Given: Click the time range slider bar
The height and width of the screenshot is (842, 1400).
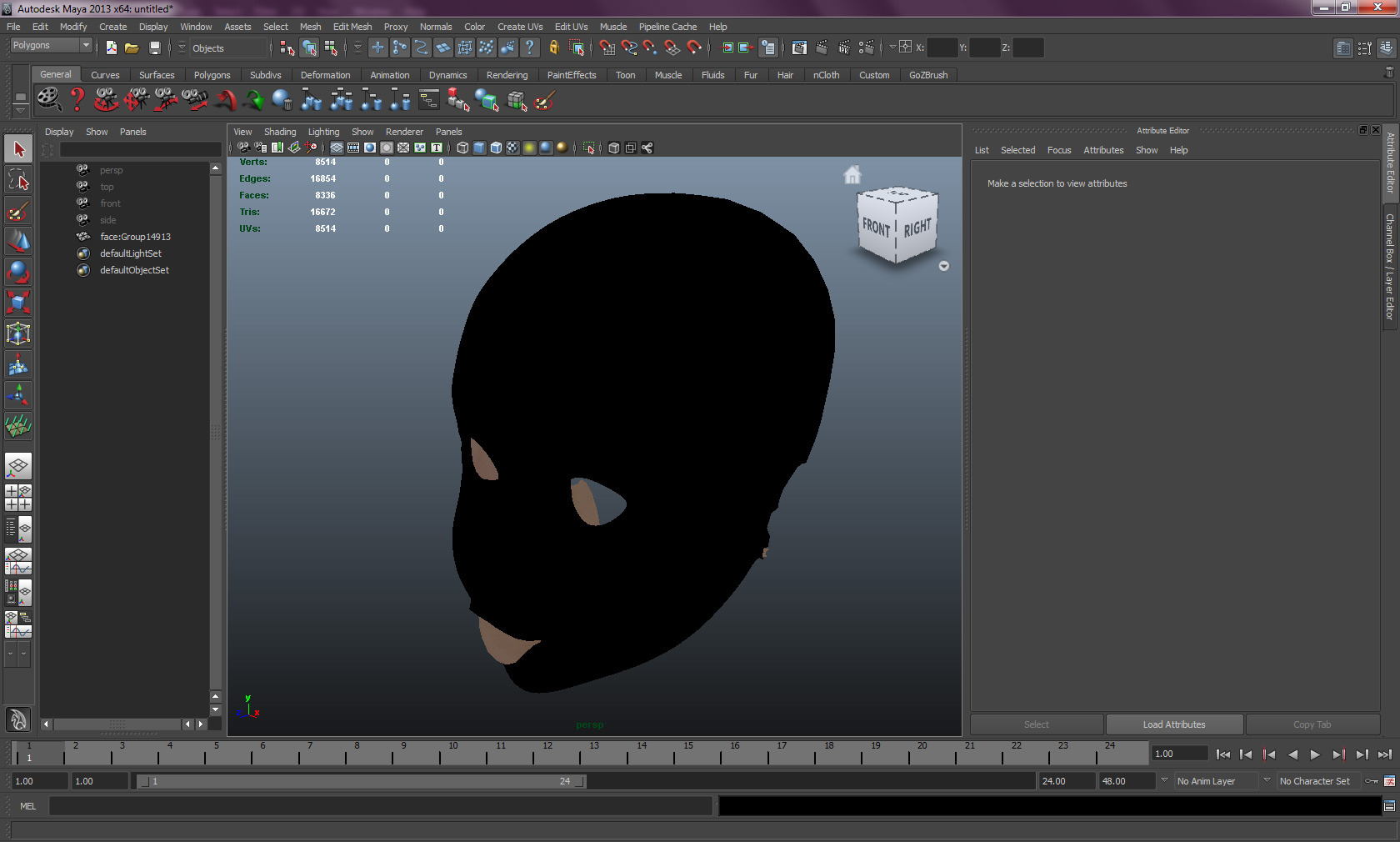Looking at the screenshot, I should tap(361, 781).
